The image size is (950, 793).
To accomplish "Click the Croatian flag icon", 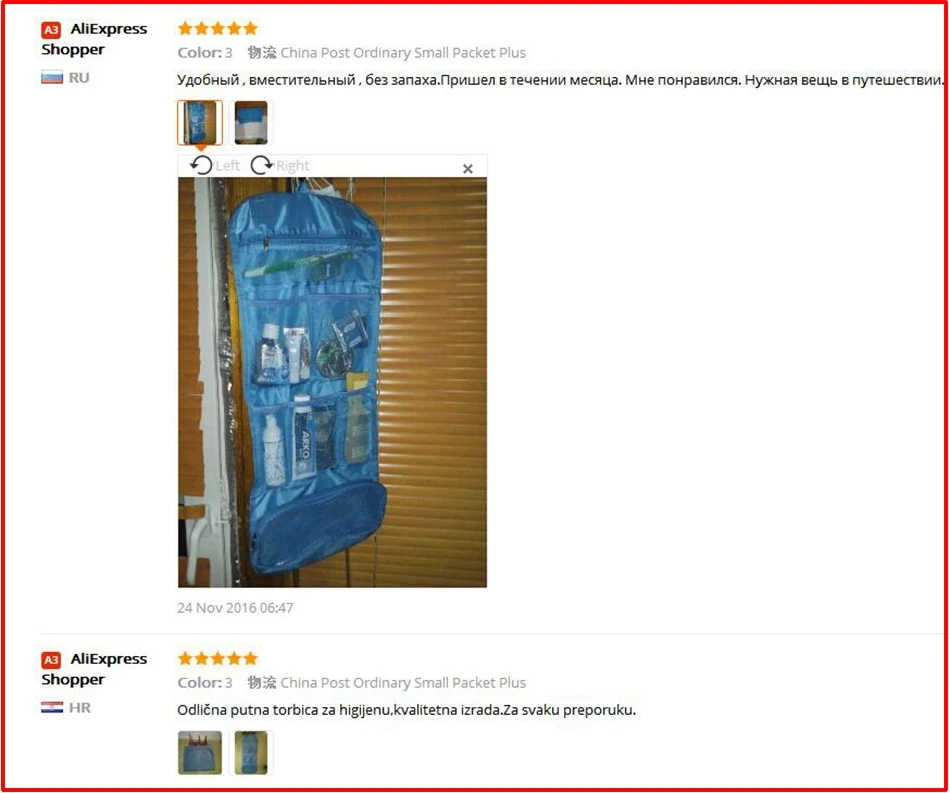I will [x=52, y=708].
